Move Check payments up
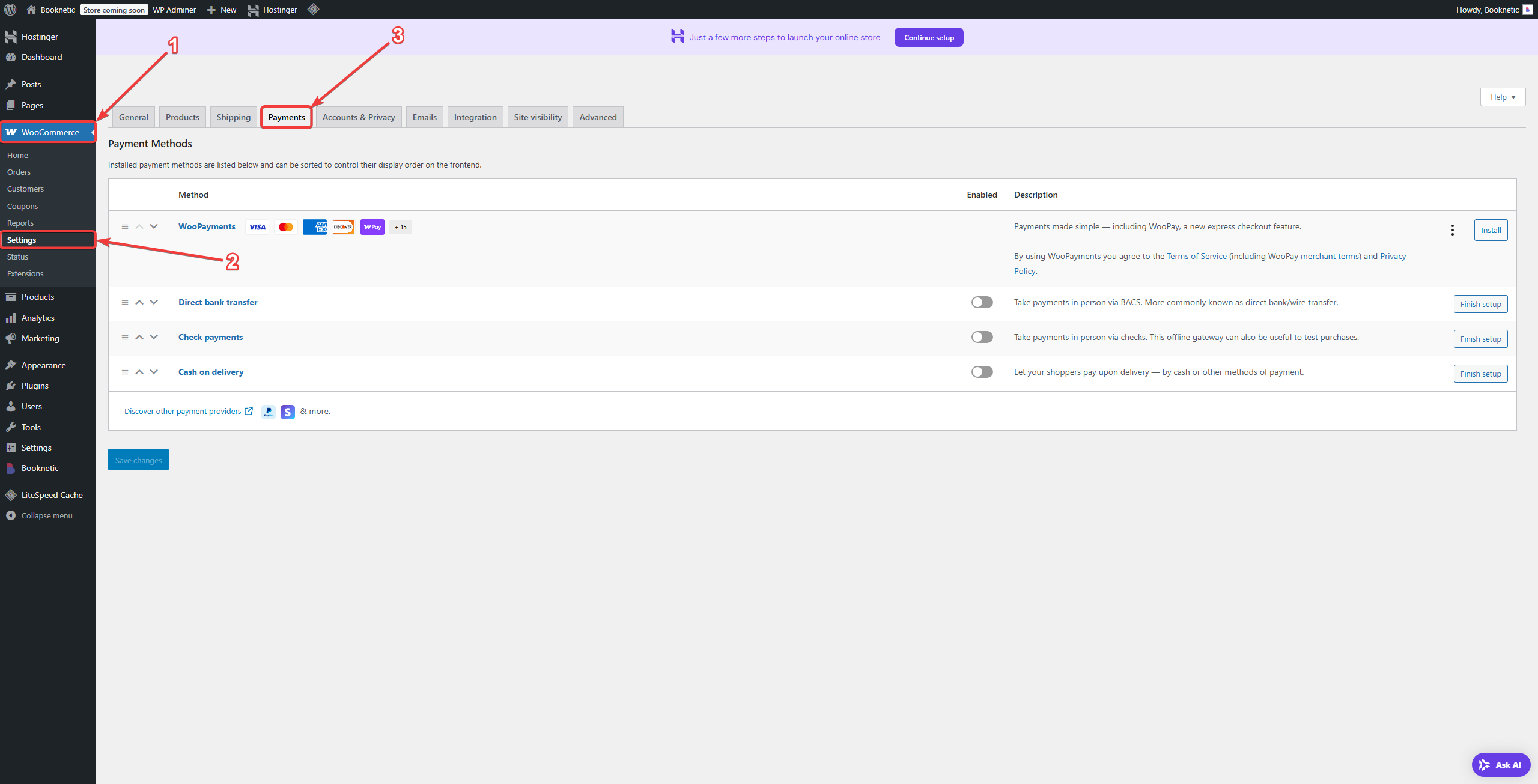This screenshot has width=1538, height=784. click(x=139, y=337)
